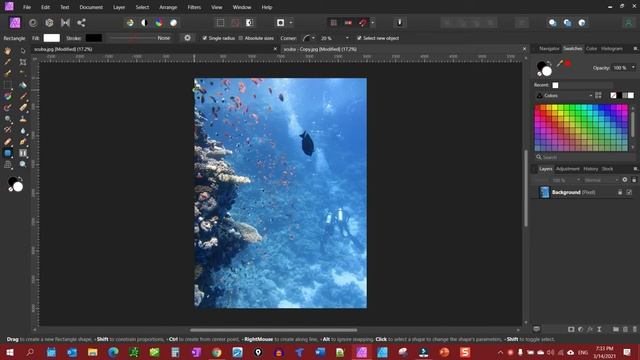Open the Adjustment panel tab
Viewport: 640px width, 360px height.
click(567, 169)
